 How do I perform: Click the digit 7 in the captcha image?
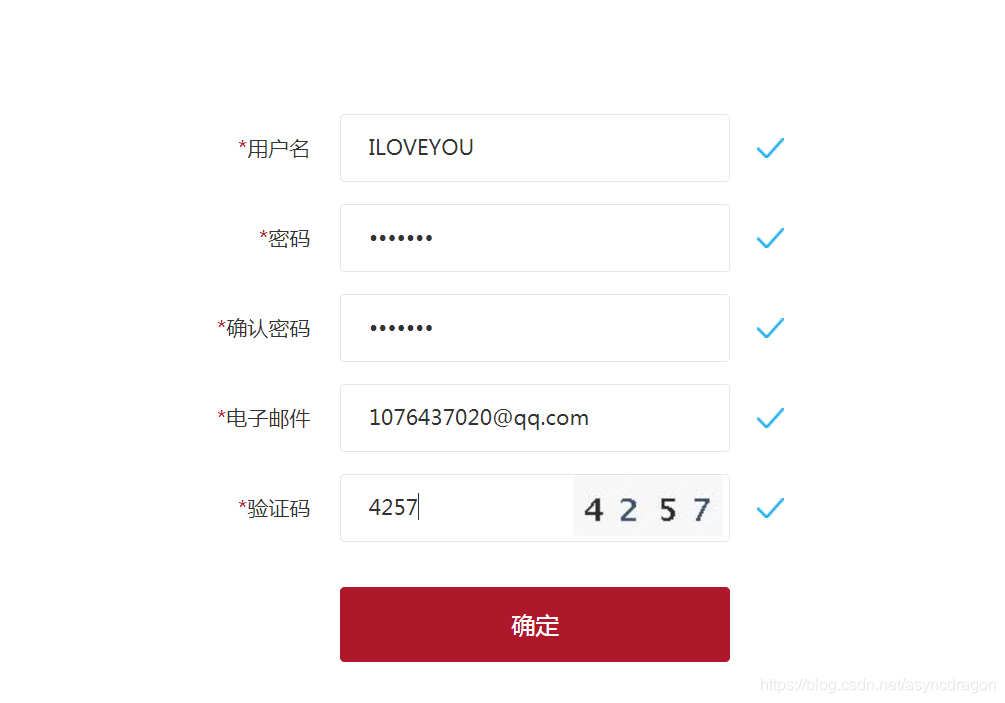702,510
